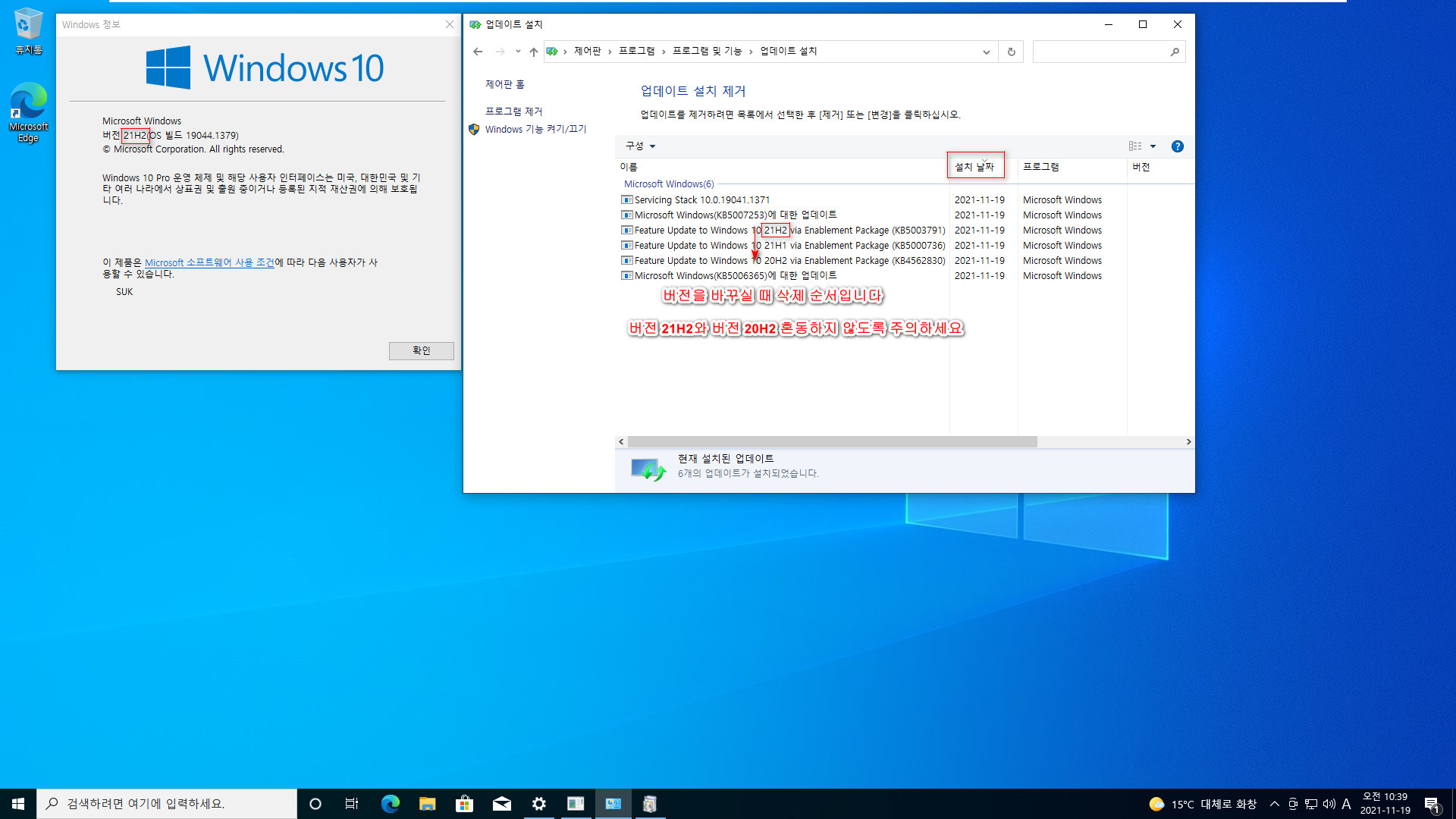Open Microsoft 소프트웨어 사용 조건 link

209,262
